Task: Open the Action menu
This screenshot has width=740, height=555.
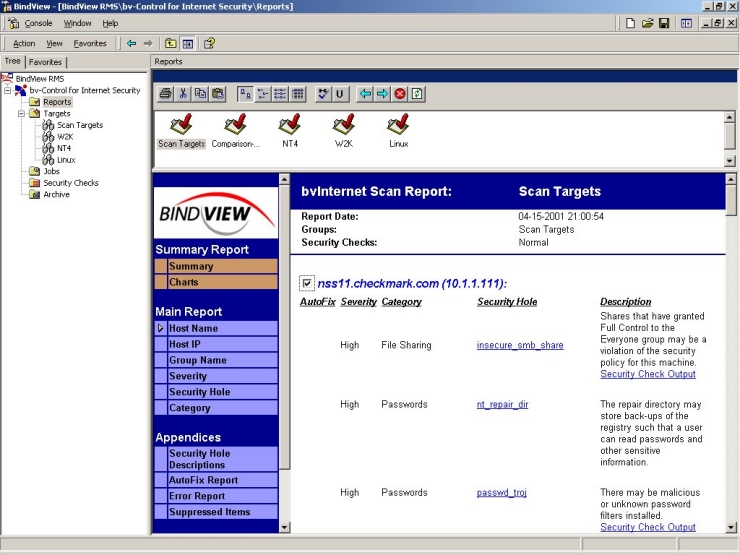Action: [x=24, y=43]
